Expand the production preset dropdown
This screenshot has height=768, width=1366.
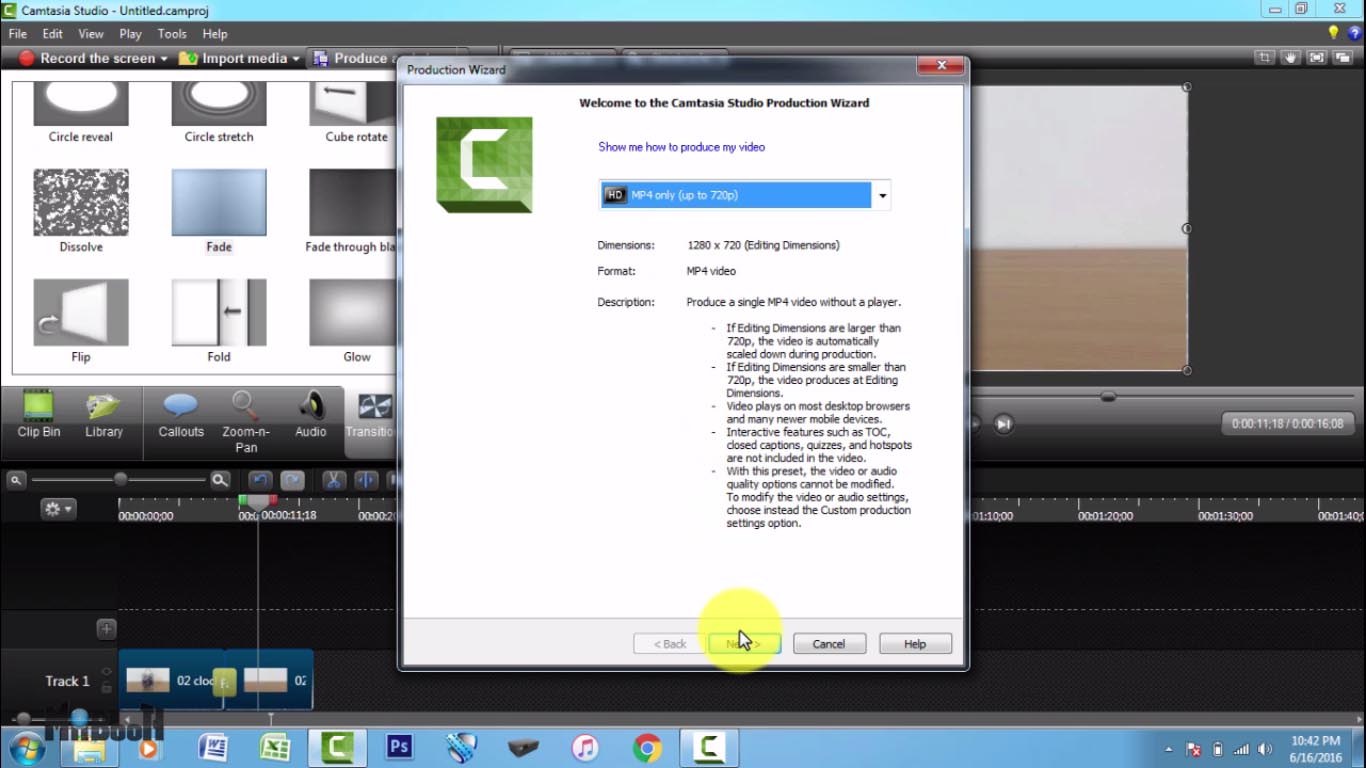[x=882, y=195]
